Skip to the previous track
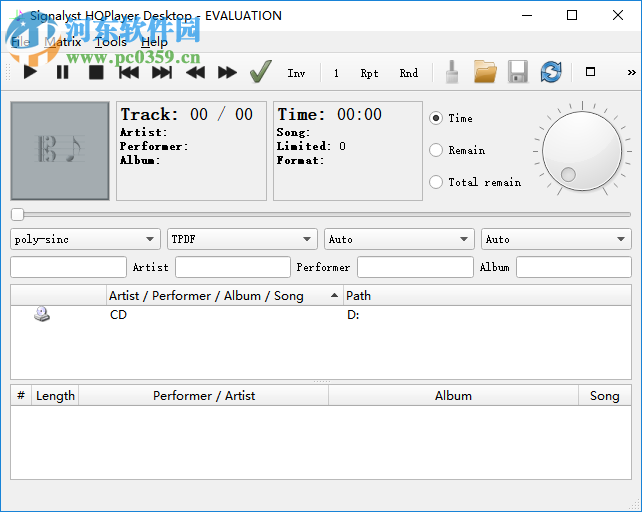 (x=129, y=72)
